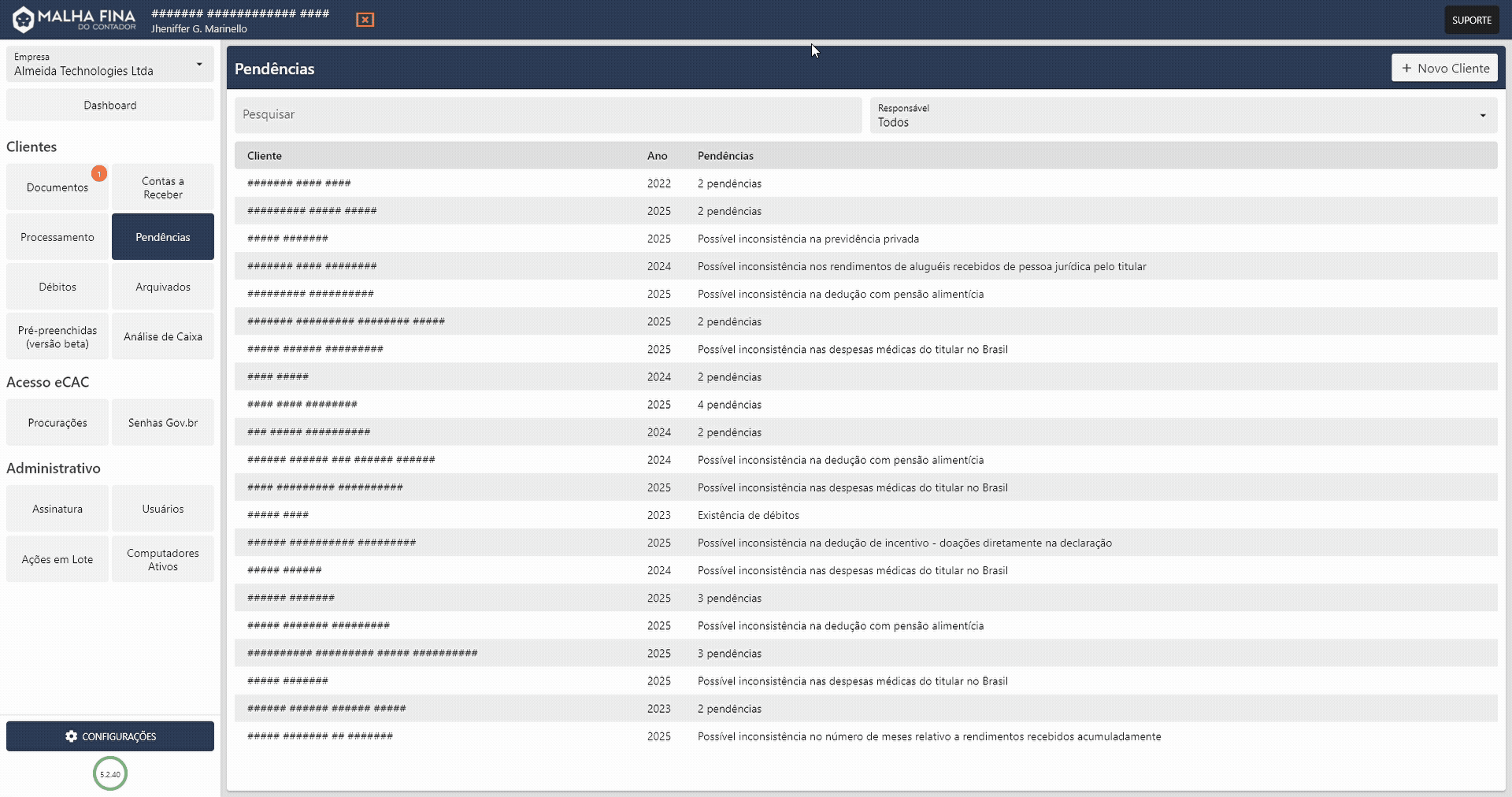Click the red X icon in the header
This screenshot has width=1512, height=797.
coord(365,19)
